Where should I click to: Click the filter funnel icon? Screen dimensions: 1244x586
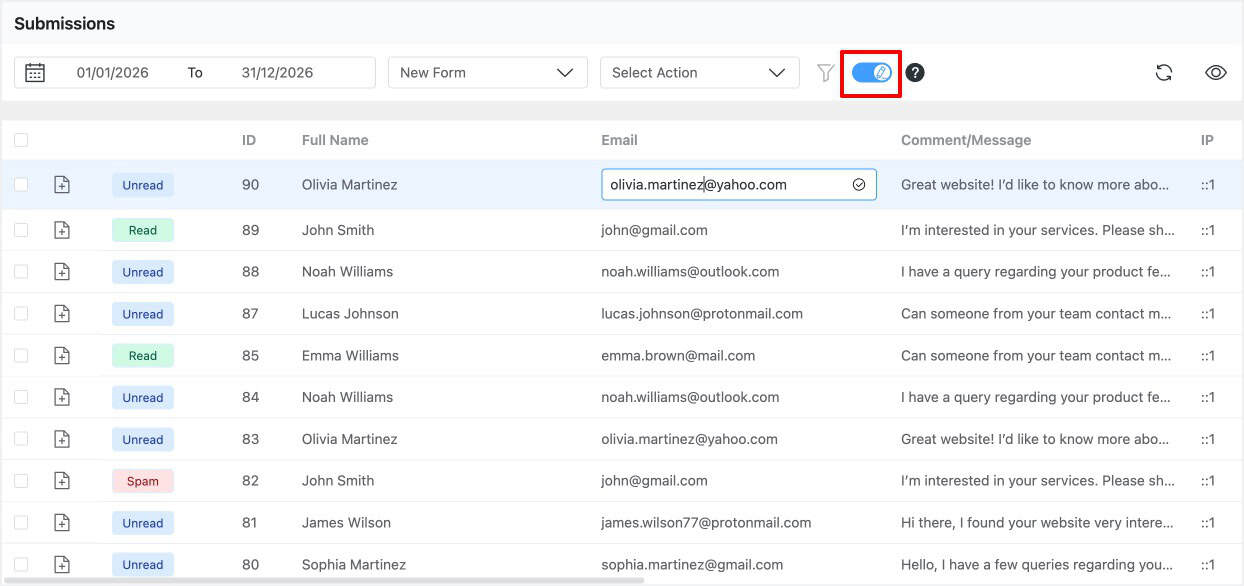coord(826,72)
